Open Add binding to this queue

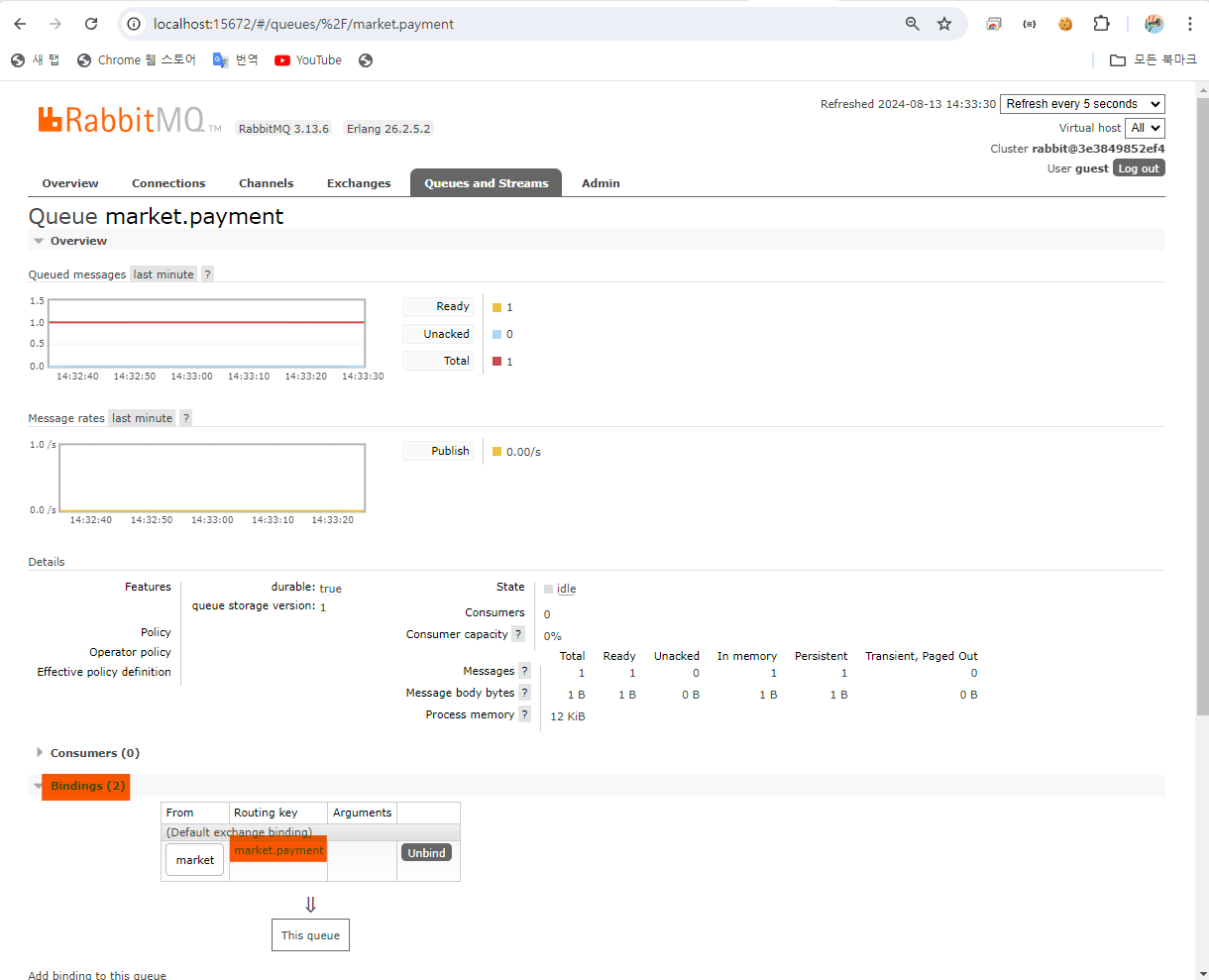pyautogui.click(x=96, y=974)
